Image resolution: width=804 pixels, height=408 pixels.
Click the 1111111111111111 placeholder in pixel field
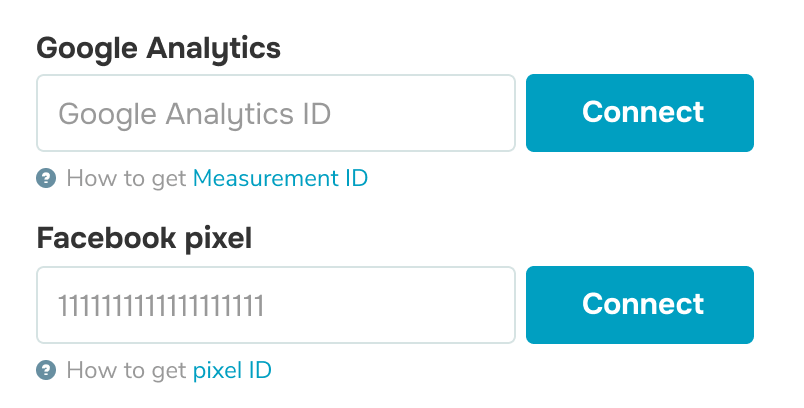click(161, 306)
